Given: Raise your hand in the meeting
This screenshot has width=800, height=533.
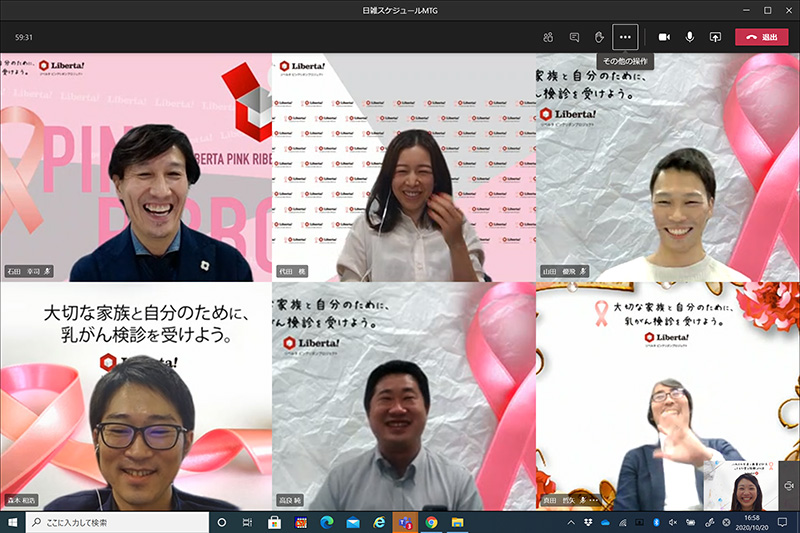Looking at the screenshot, I should click(599, 37).
